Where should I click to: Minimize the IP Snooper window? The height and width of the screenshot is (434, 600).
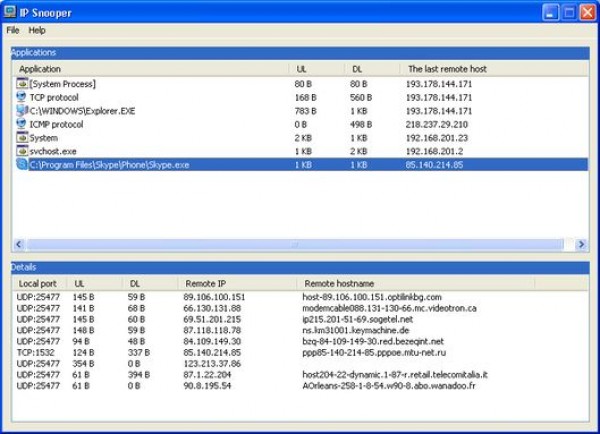click(x=550, y=12)
